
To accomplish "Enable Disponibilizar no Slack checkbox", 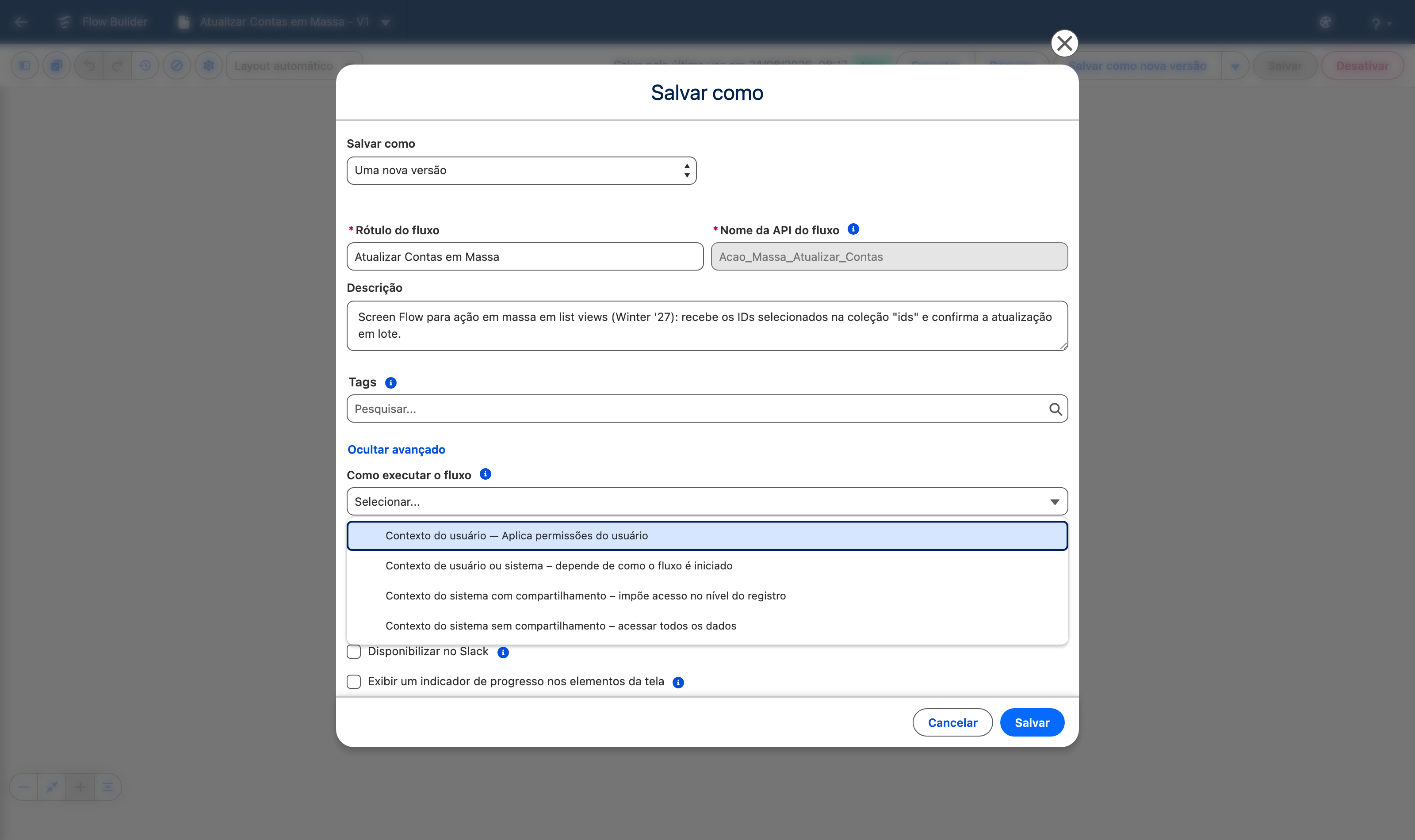I will [354, 652].
